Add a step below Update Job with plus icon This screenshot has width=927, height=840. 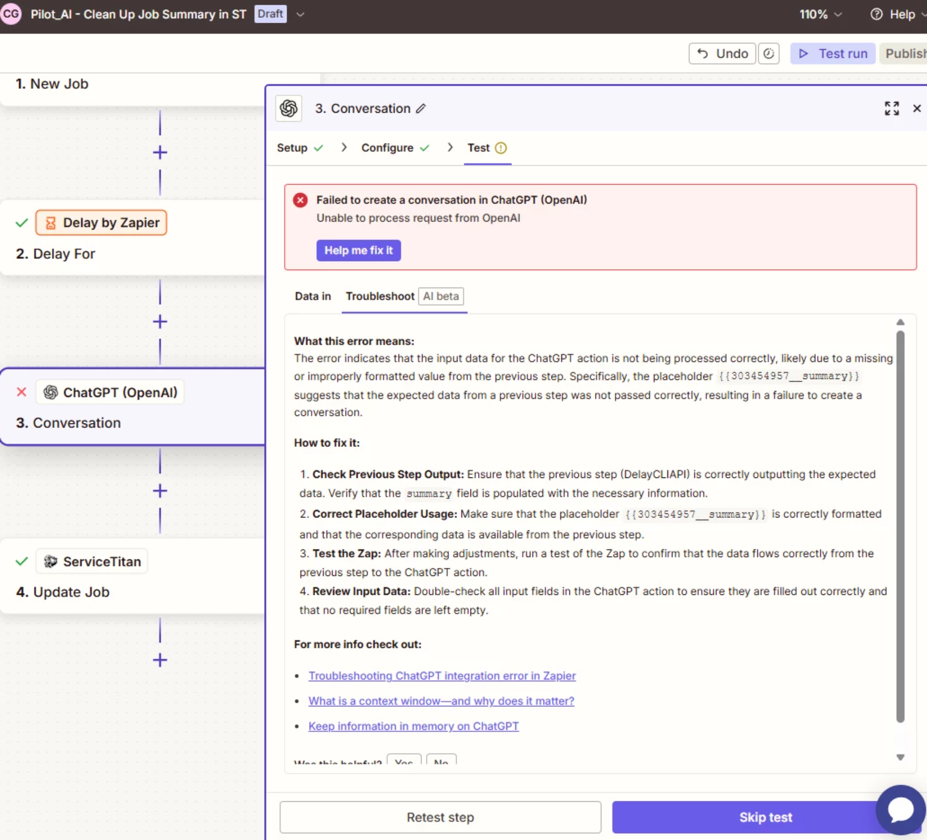[x=160, y=660]
